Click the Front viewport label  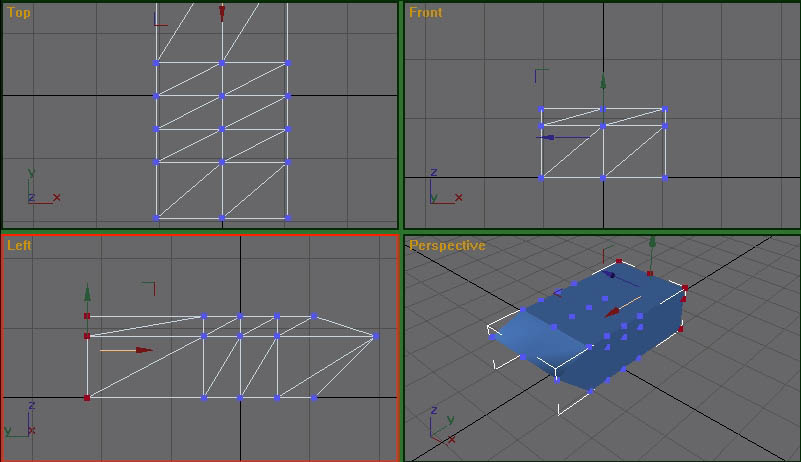(425, 13)
